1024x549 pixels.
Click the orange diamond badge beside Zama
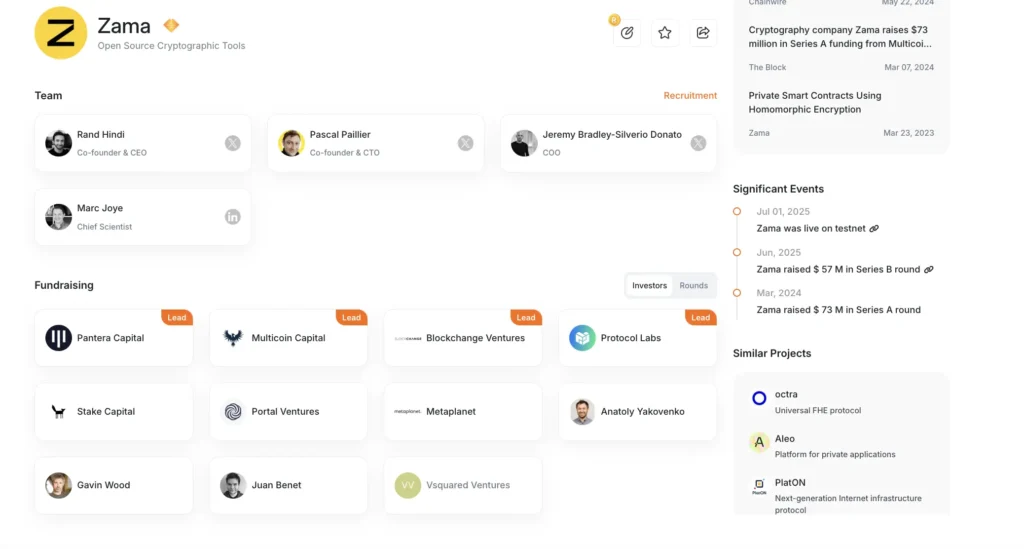[x=171, y=25]
